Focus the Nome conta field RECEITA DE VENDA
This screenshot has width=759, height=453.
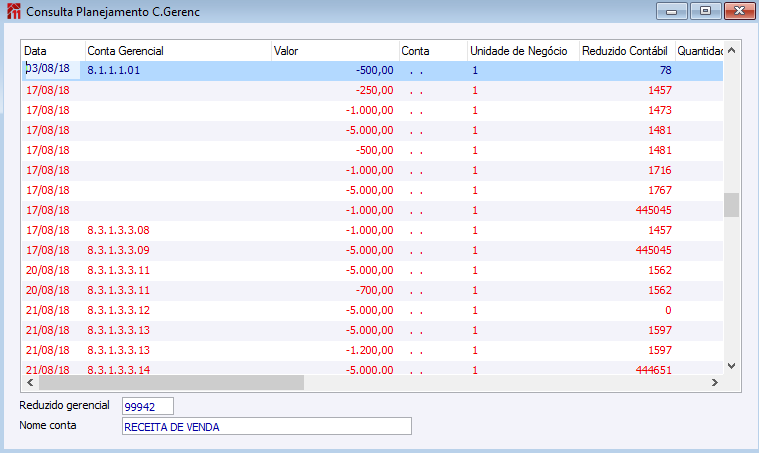point(267,426)
